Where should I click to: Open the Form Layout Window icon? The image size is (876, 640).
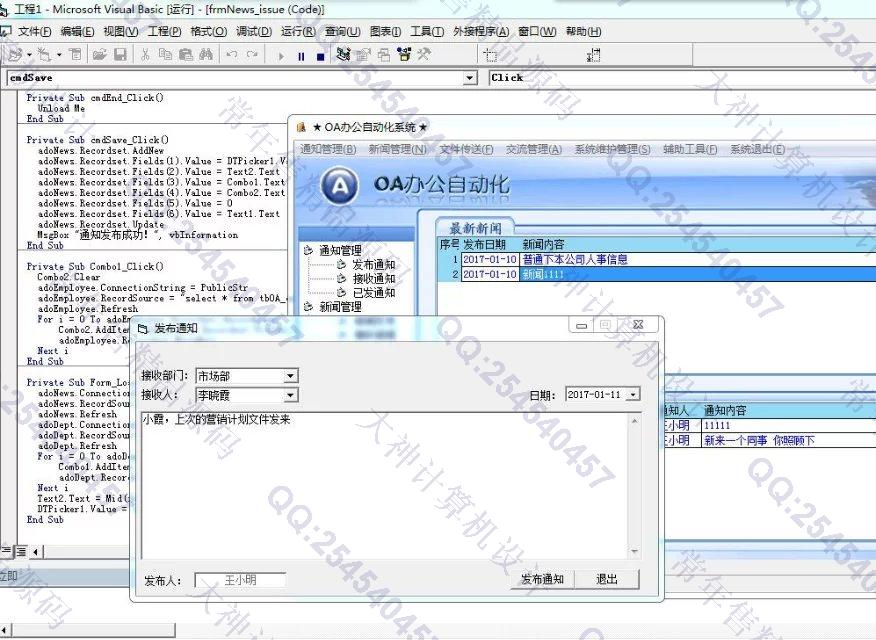click(x=384, y=54)
